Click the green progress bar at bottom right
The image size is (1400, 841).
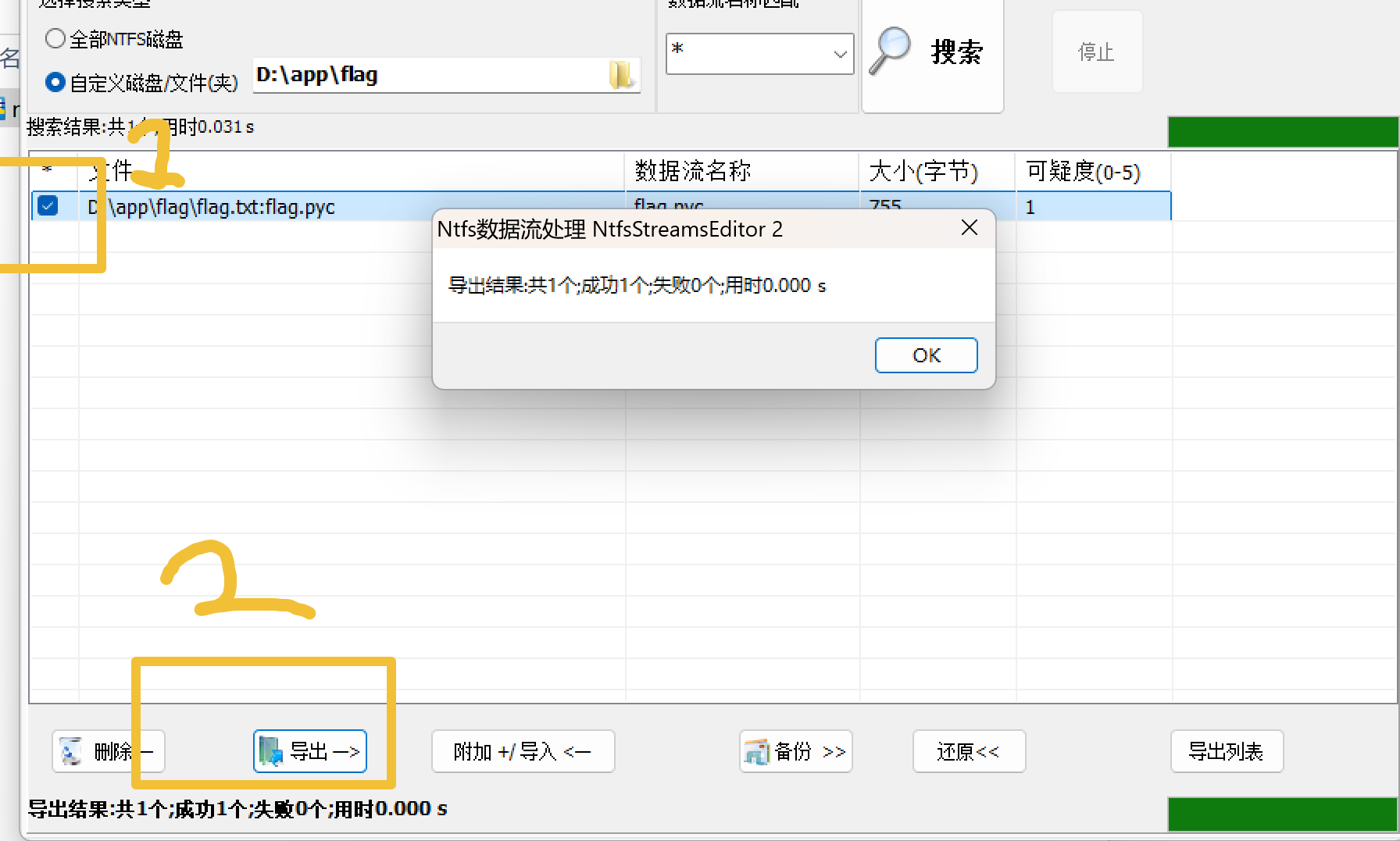1283,814
